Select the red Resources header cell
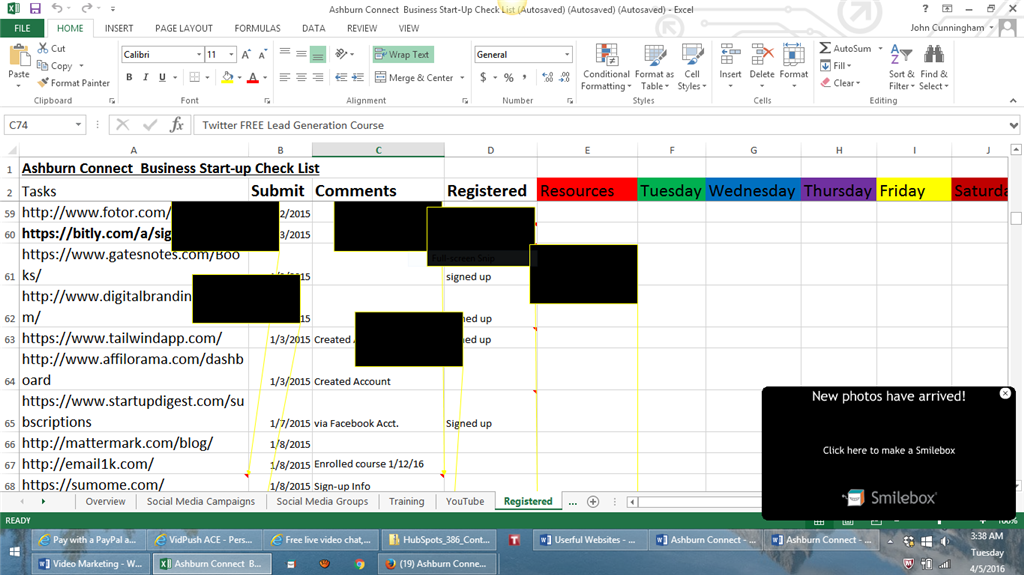Viewport: 1024px width, 575px height. click(x=587, y=190)
